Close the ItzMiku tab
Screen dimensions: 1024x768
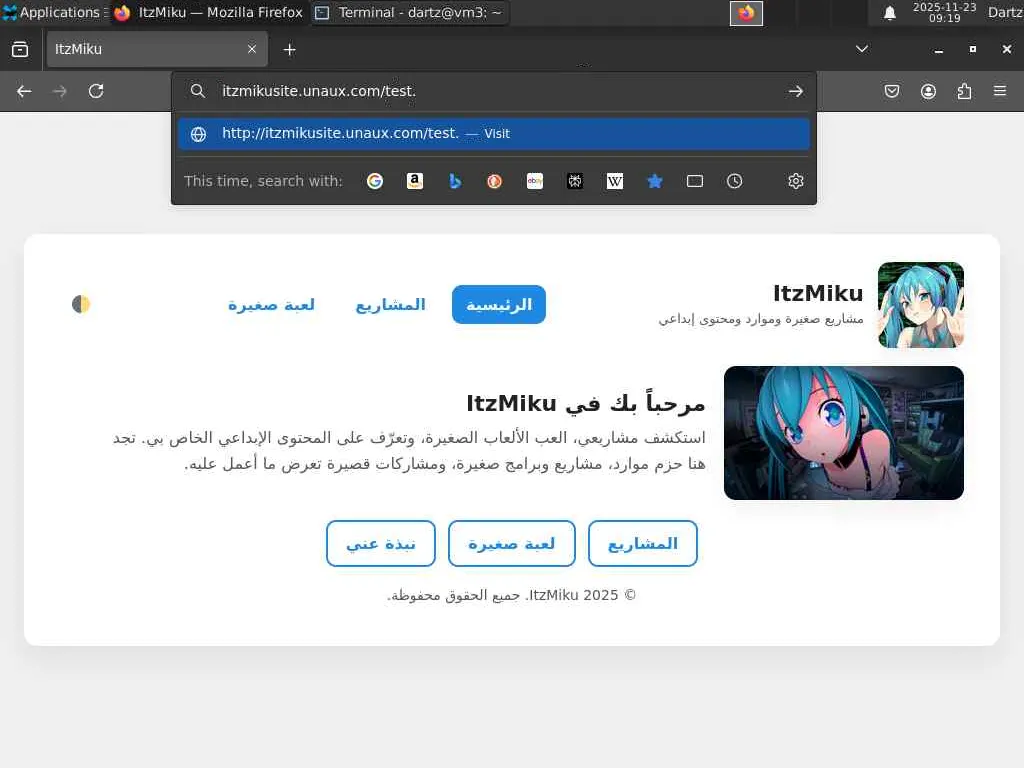tap(252, 49)
